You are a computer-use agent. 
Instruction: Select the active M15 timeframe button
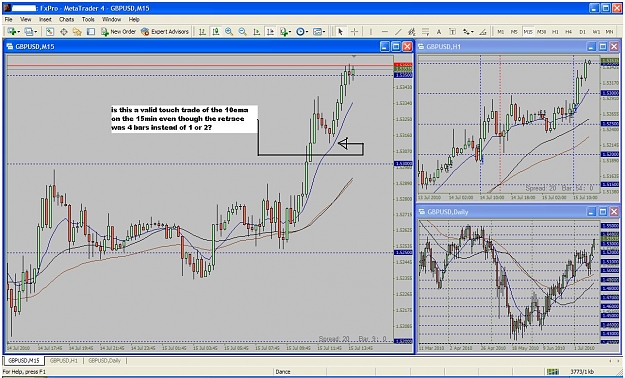(x=528, y=32)
